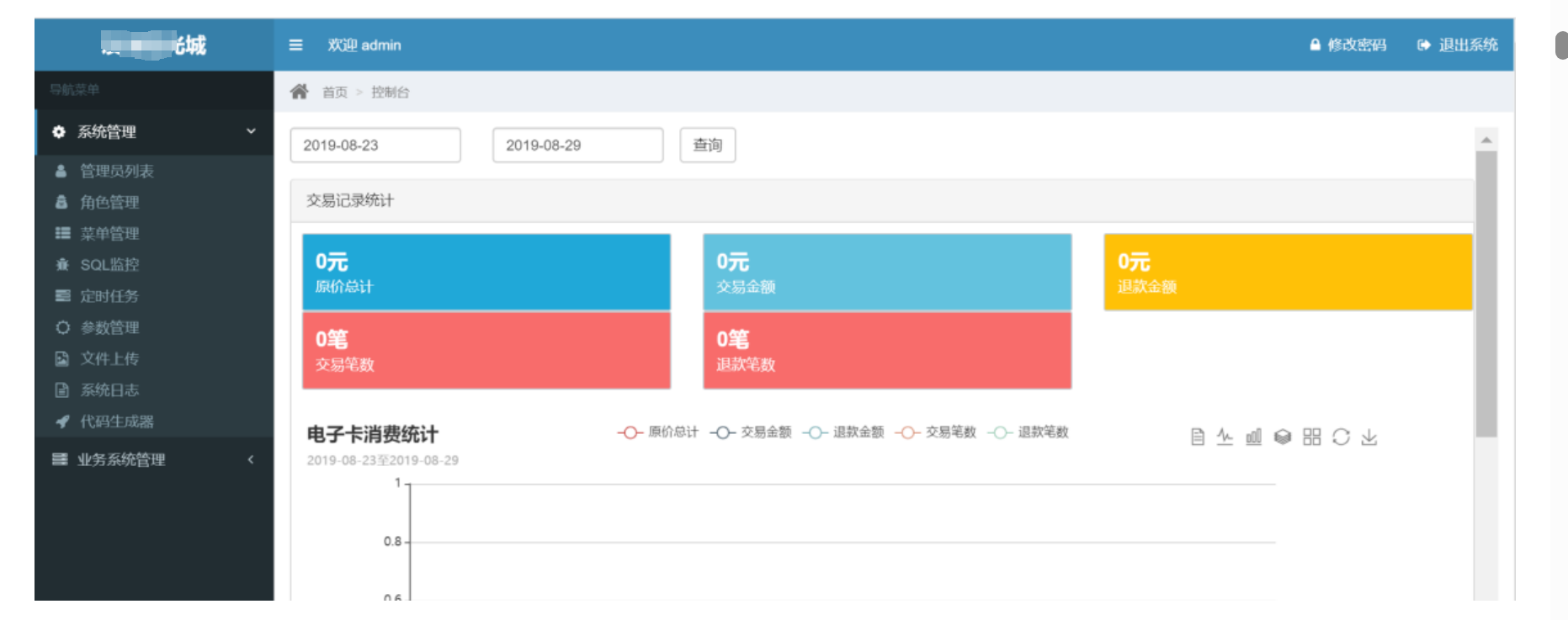The height and width of the screenshot is (620, 1568).
Task: Click the logout icon beside 退出系统
Action: (x=1423, y=45)
